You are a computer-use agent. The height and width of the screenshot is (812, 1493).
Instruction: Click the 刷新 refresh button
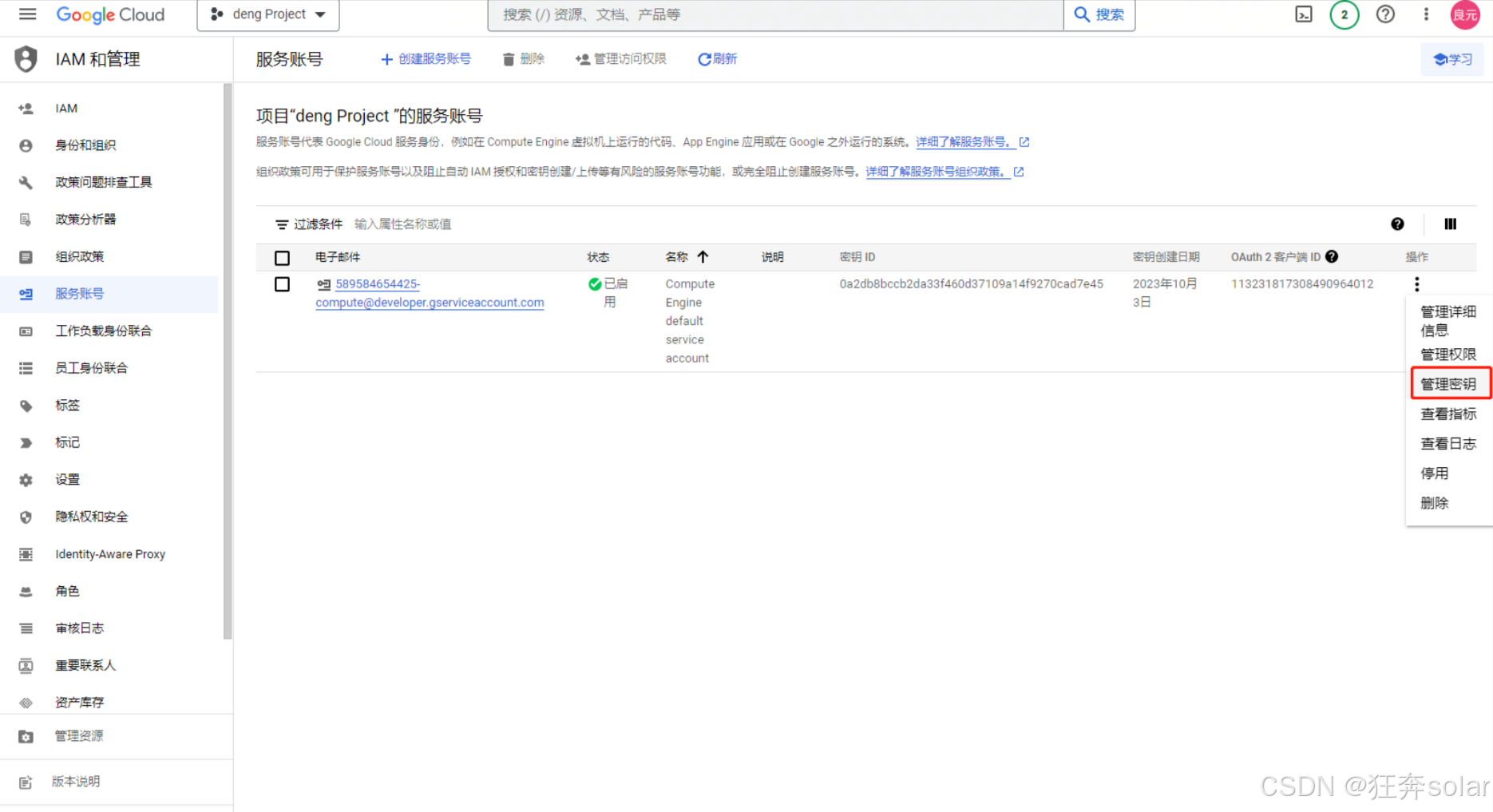point(717,59)
